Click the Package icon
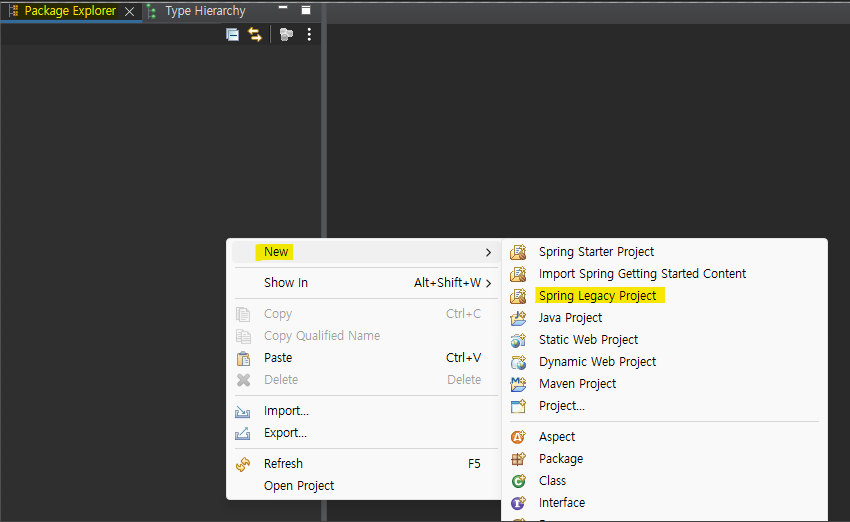Screen dimensions: 850x522 (x=518, y=459)
